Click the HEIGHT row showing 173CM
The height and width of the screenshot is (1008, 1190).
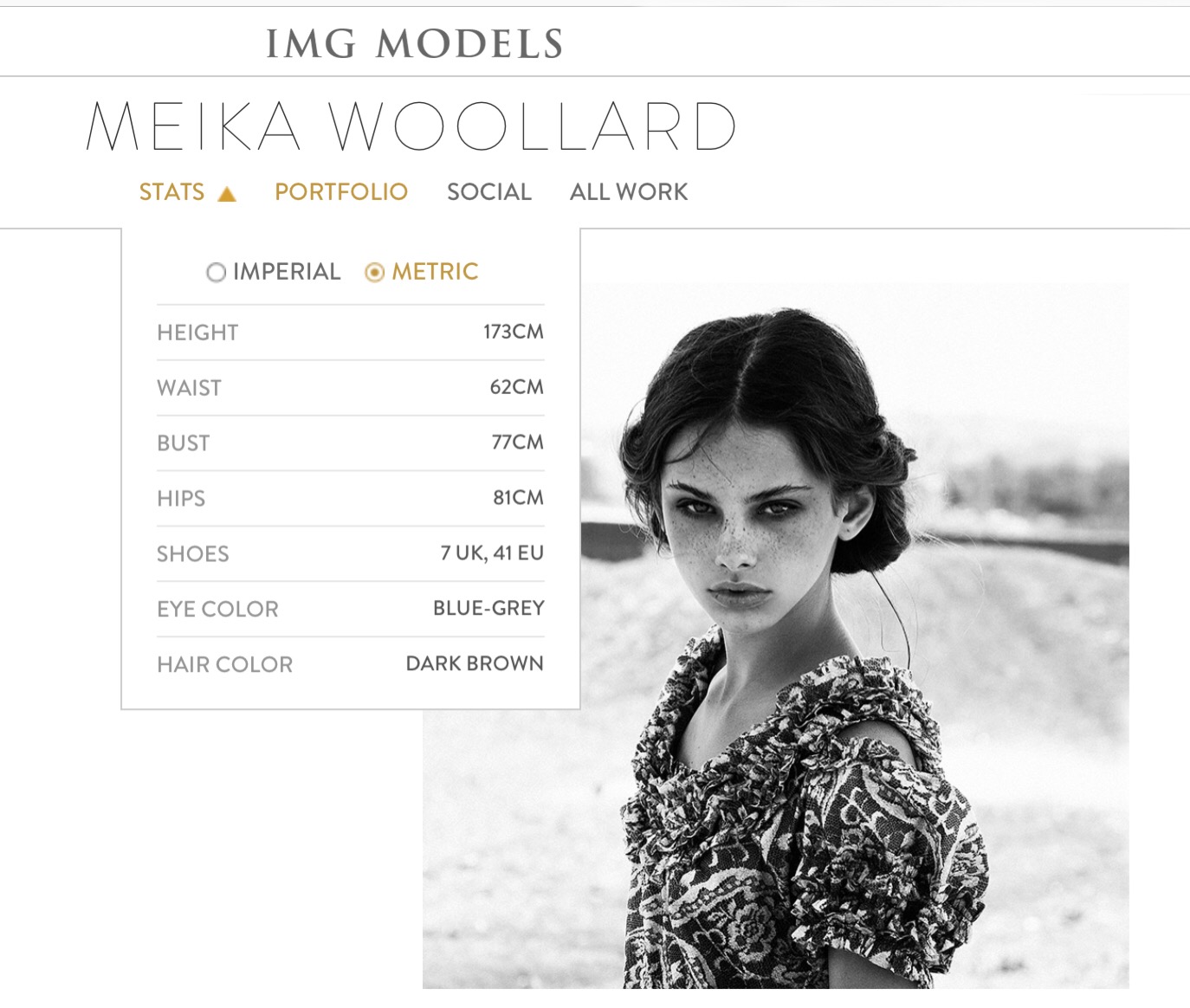pyautogui.click(x=351, y=333)
